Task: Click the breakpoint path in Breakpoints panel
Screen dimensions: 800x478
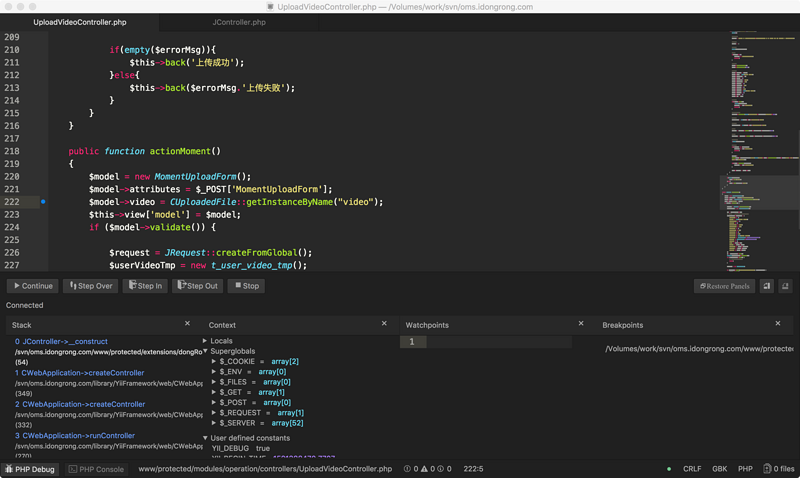Action: click(699, 349)
